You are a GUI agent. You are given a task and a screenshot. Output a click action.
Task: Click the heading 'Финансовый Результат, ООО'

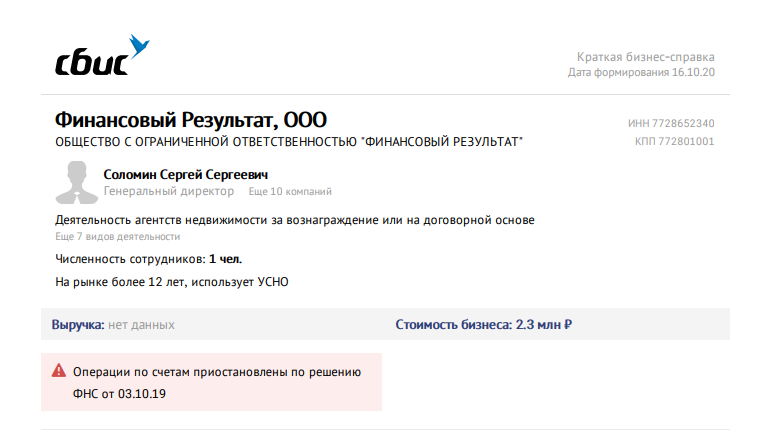191,120
